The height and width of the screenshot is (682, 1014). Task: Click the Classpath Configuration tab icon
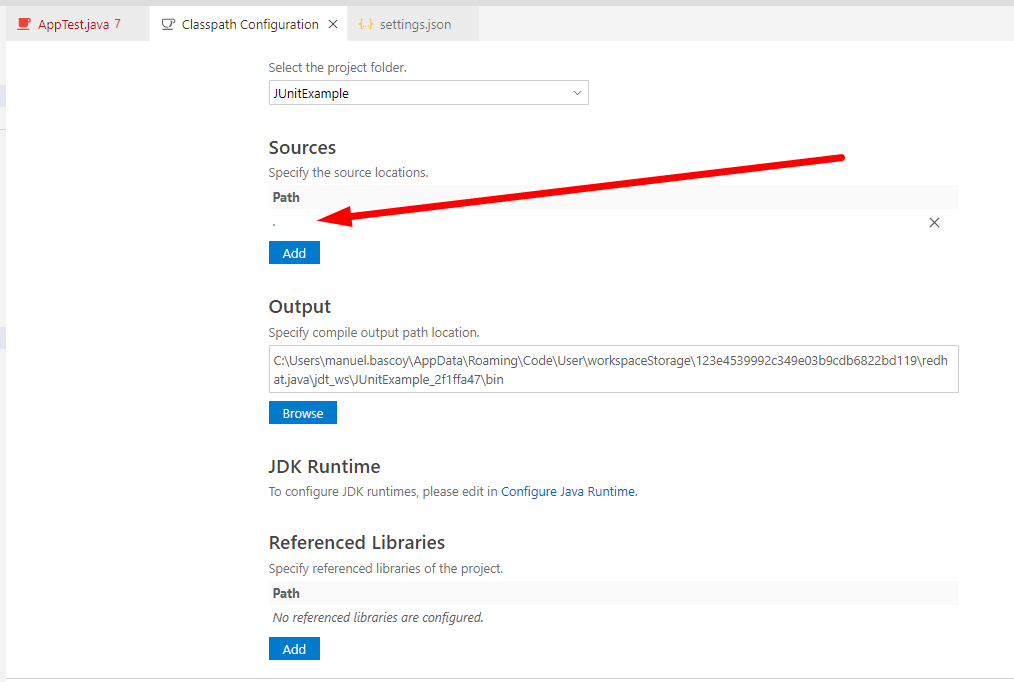point(168,24)
